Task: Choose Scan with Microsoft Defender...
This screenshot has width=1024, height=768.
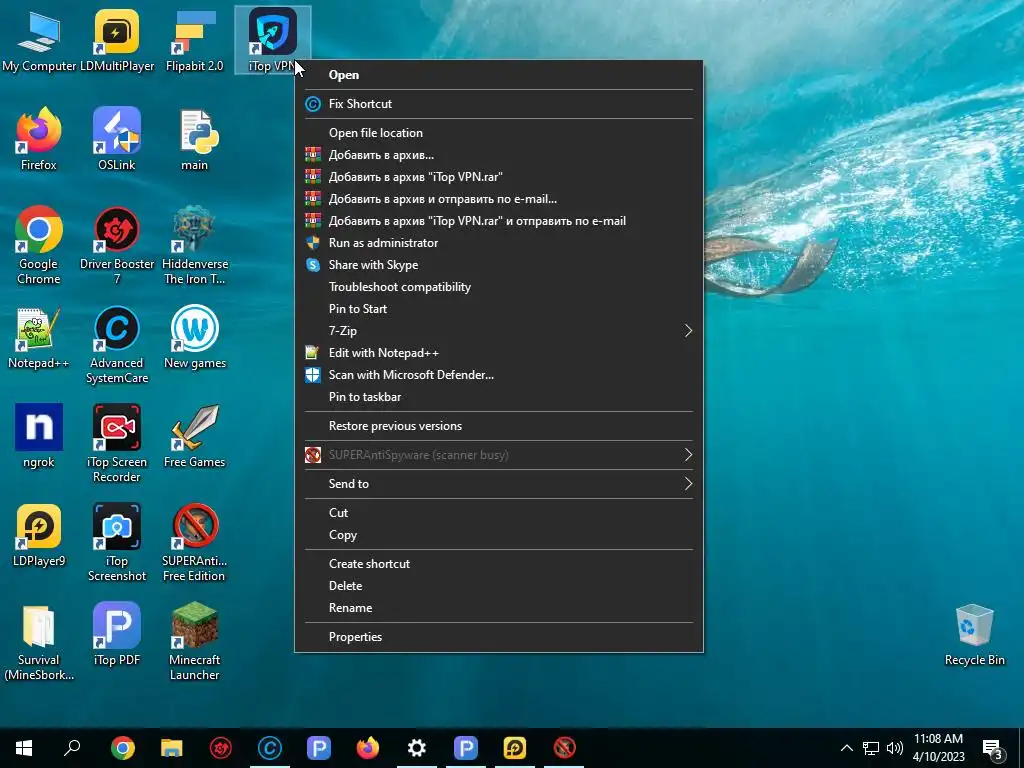Action: point(499,375)
